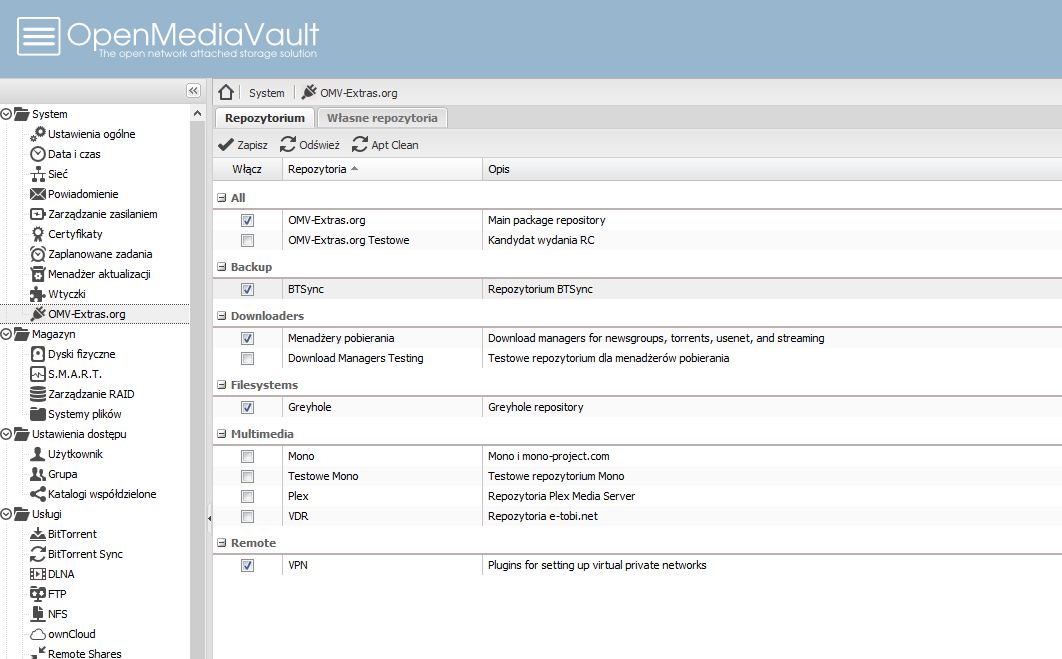Screen dimensions: 1062x659
Task: Open Remote Shares in the tree
Action: 85,654
